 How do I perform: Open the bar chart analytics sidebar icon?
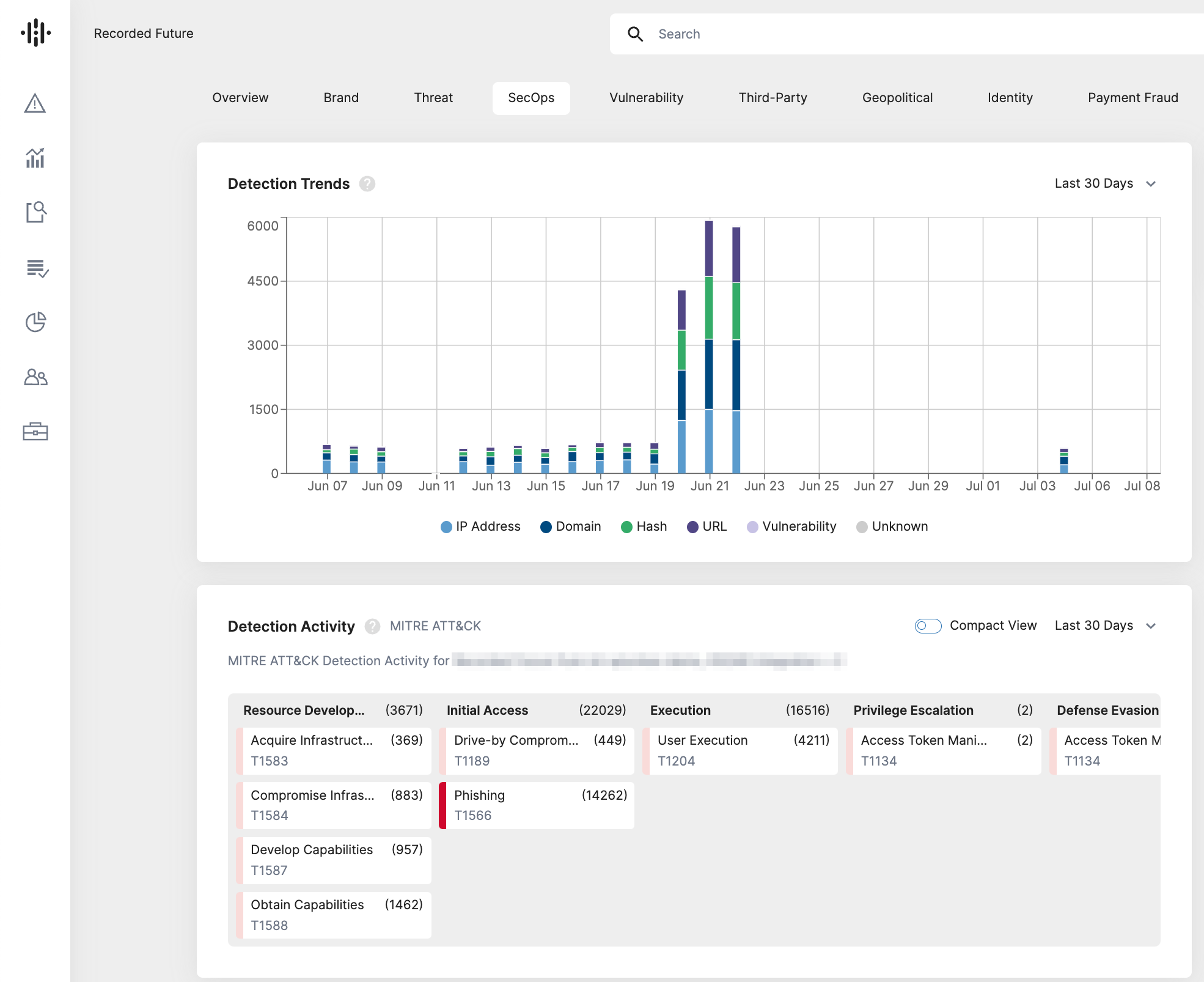(35, 158)
